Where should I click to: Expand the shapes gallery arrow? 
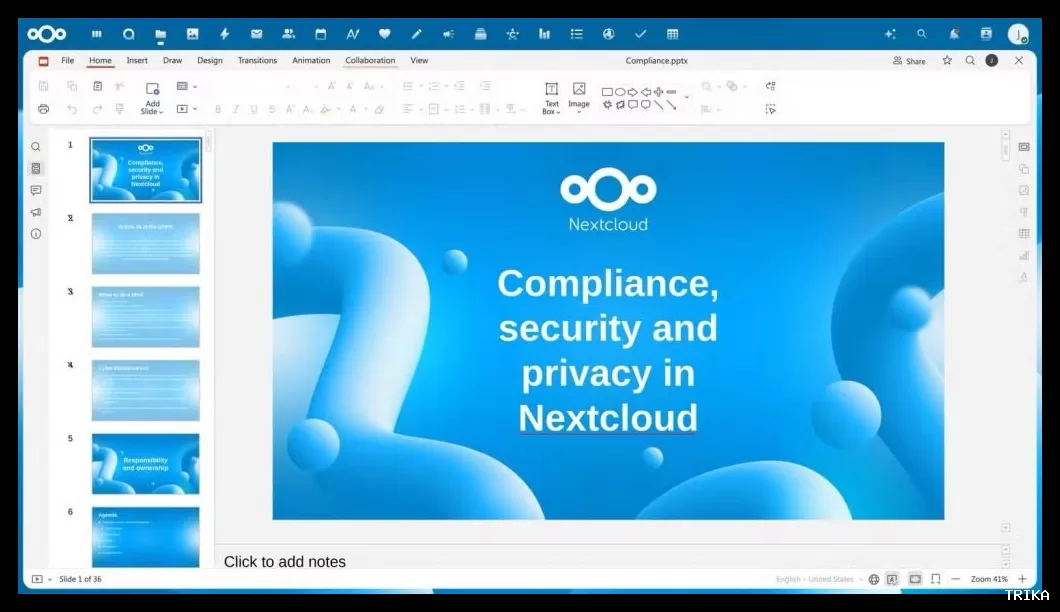[687, 97]
